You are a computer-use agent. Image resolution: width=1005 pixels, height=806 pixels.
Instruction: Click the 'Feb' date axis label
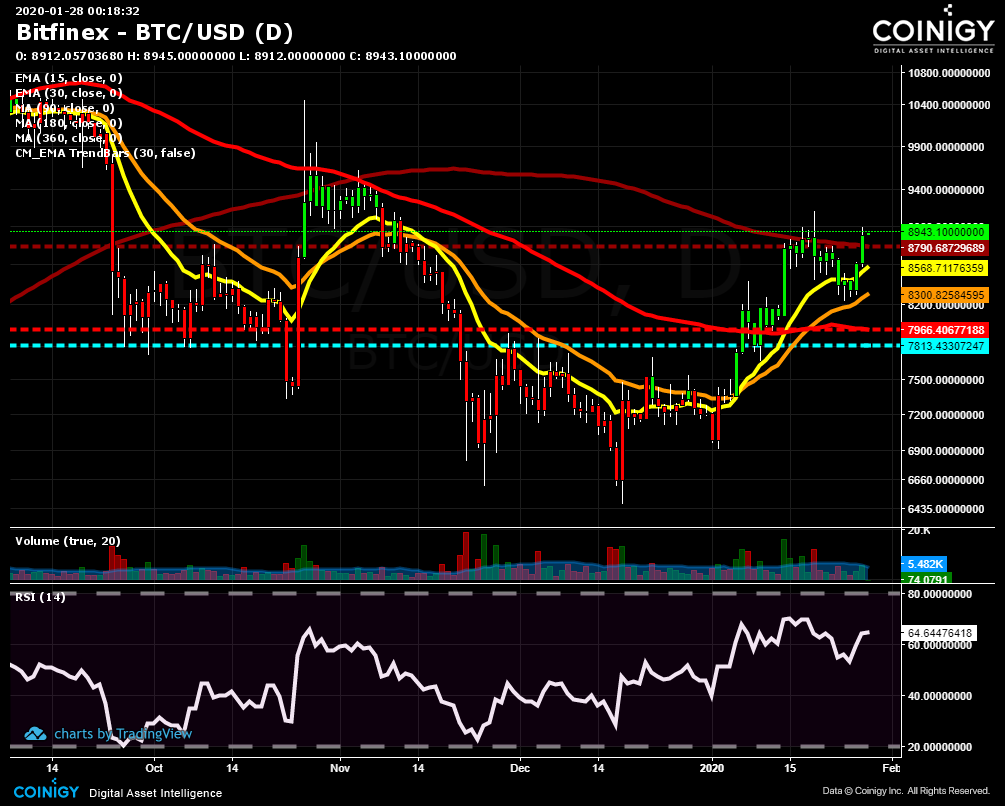click(x=891, y=768)
